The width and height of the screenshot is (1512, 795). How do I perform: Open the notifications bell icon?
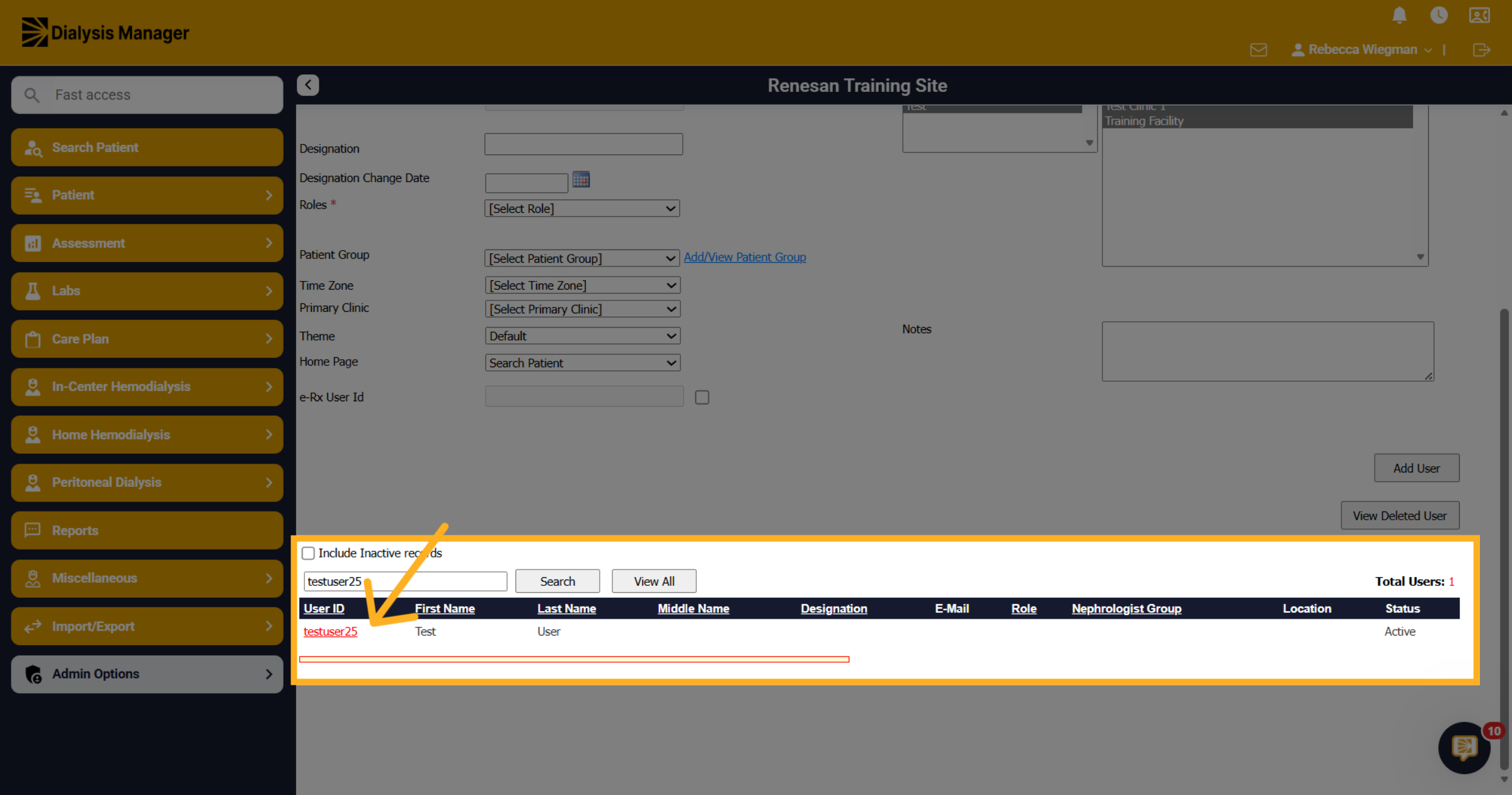tap(1399, 15)
